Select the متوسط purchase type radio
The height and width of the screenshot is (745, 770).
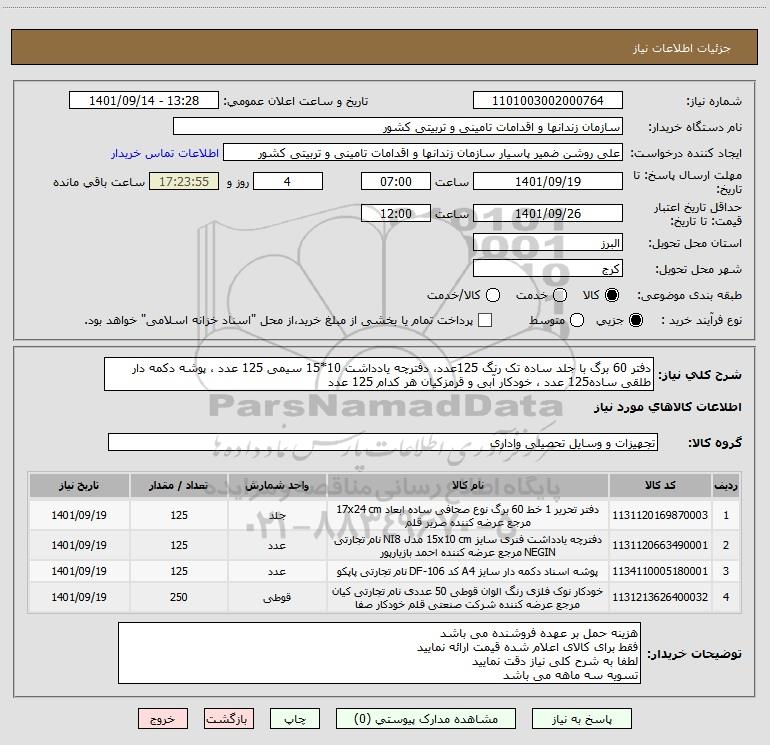pos(577,321)
